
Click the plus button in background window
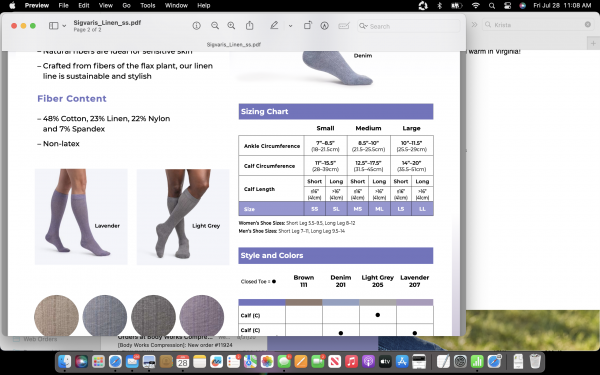593,44
